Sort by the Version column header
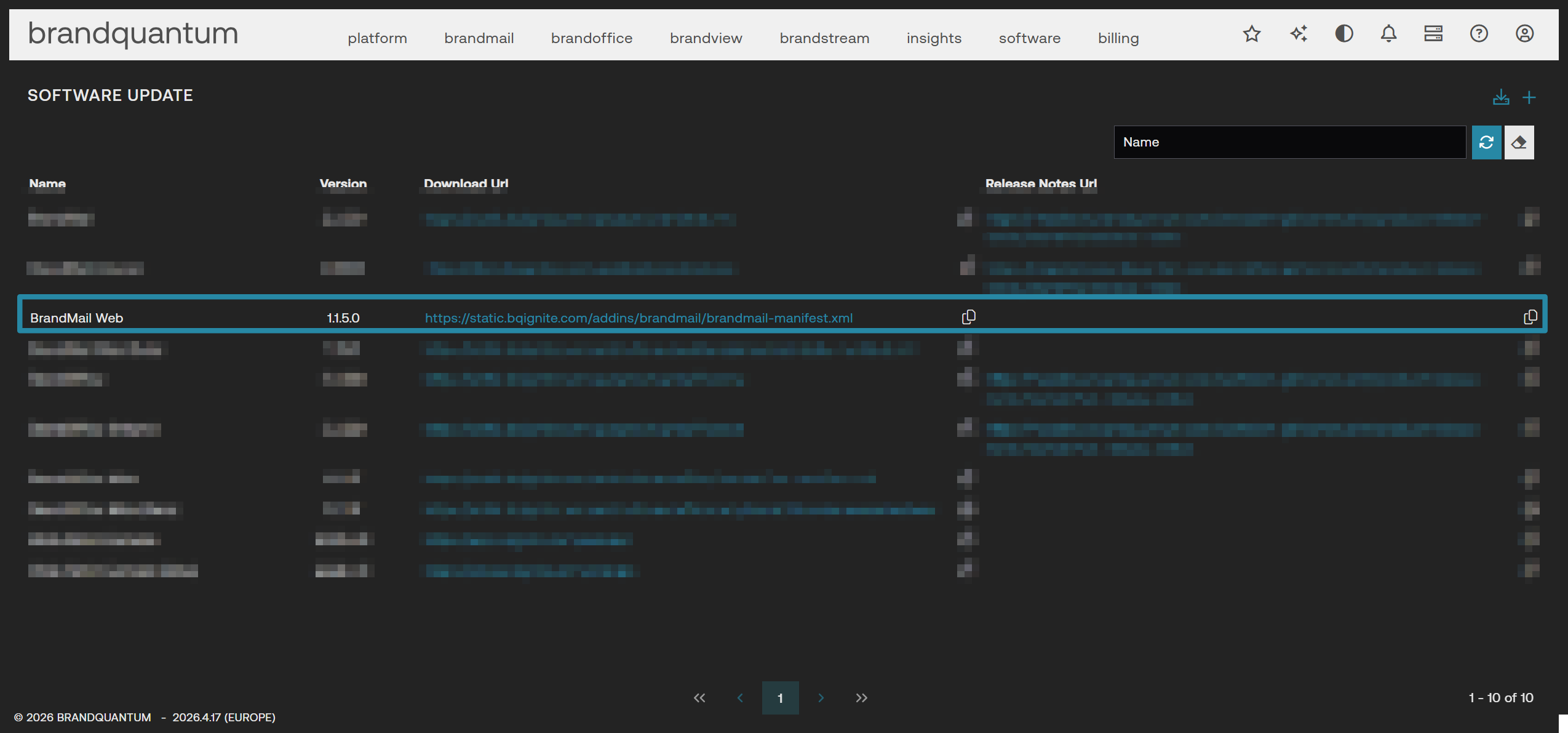The height and width of the screenshot is (733, 1568). click(x=343, y=183)
